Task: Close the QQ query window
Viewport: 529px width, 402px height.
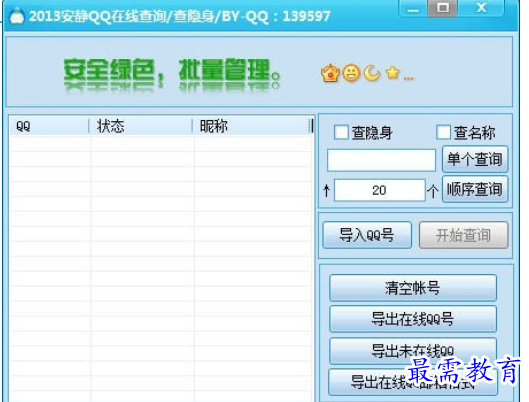Action: pos(481,8)
